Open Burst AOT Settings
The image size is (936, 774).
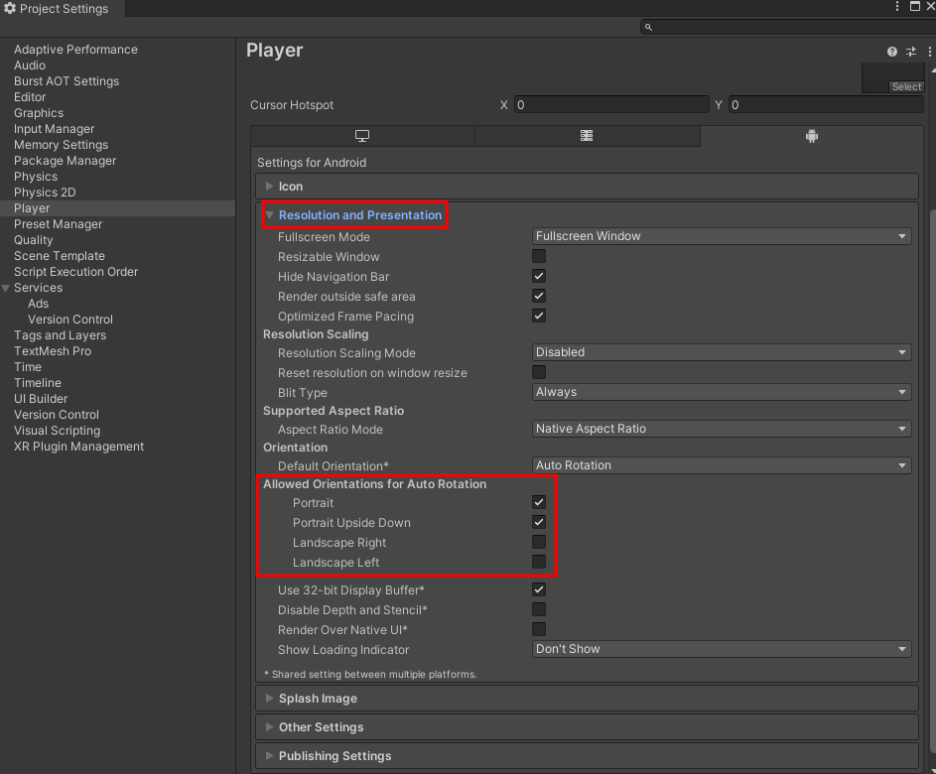(x=66, y=81)
